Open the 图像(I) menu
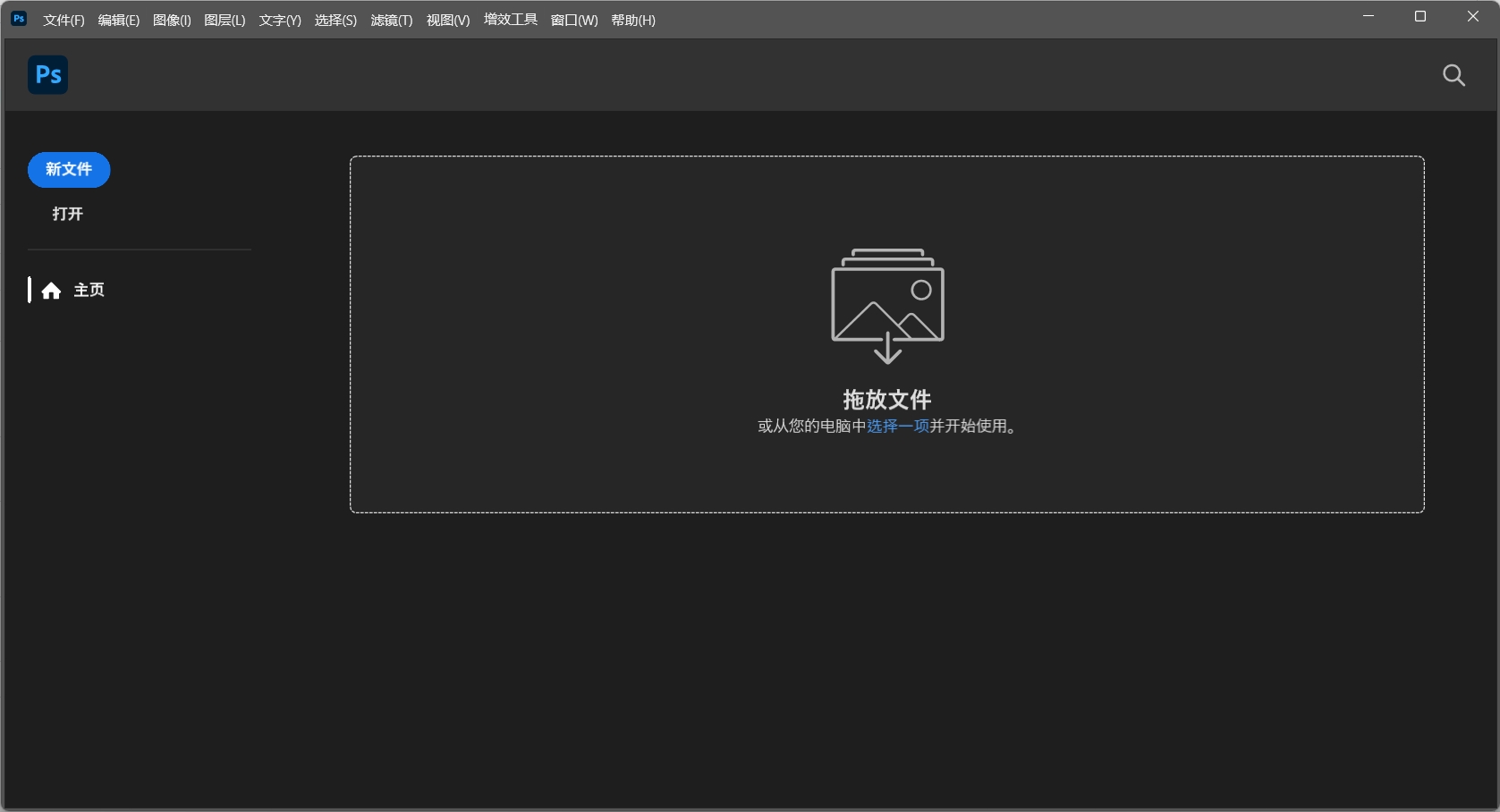Viewport: 1500px width, 812px height. coord(172,20)
